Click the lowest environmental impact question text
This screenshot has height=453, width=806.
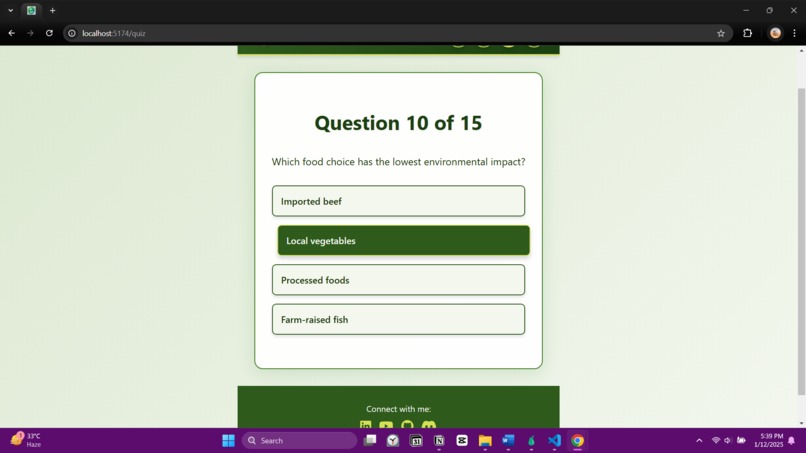(398, 162)
